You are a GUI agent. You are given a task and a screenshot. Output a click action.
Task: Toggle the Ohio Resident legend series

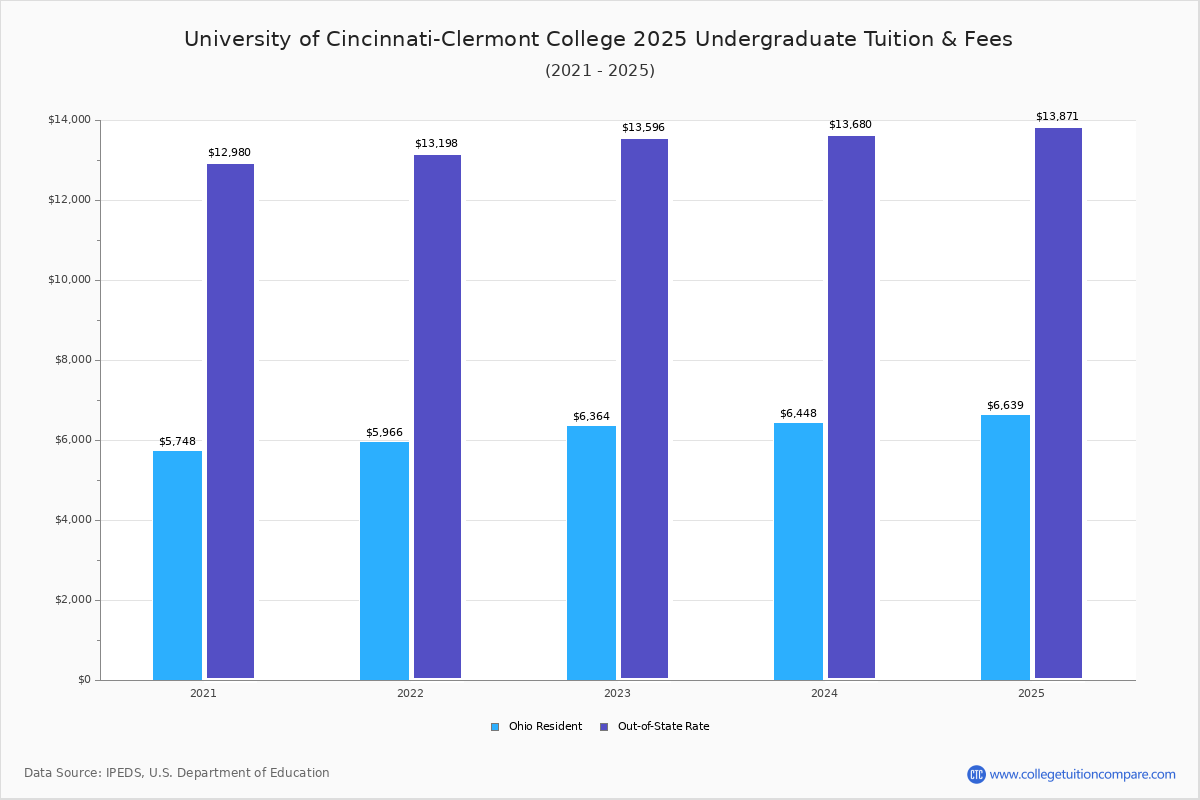[x=545, y=727]
